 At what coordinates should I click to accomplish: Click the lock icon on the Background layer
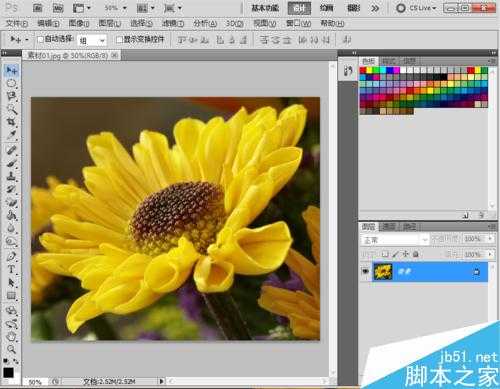pos(476,272)
